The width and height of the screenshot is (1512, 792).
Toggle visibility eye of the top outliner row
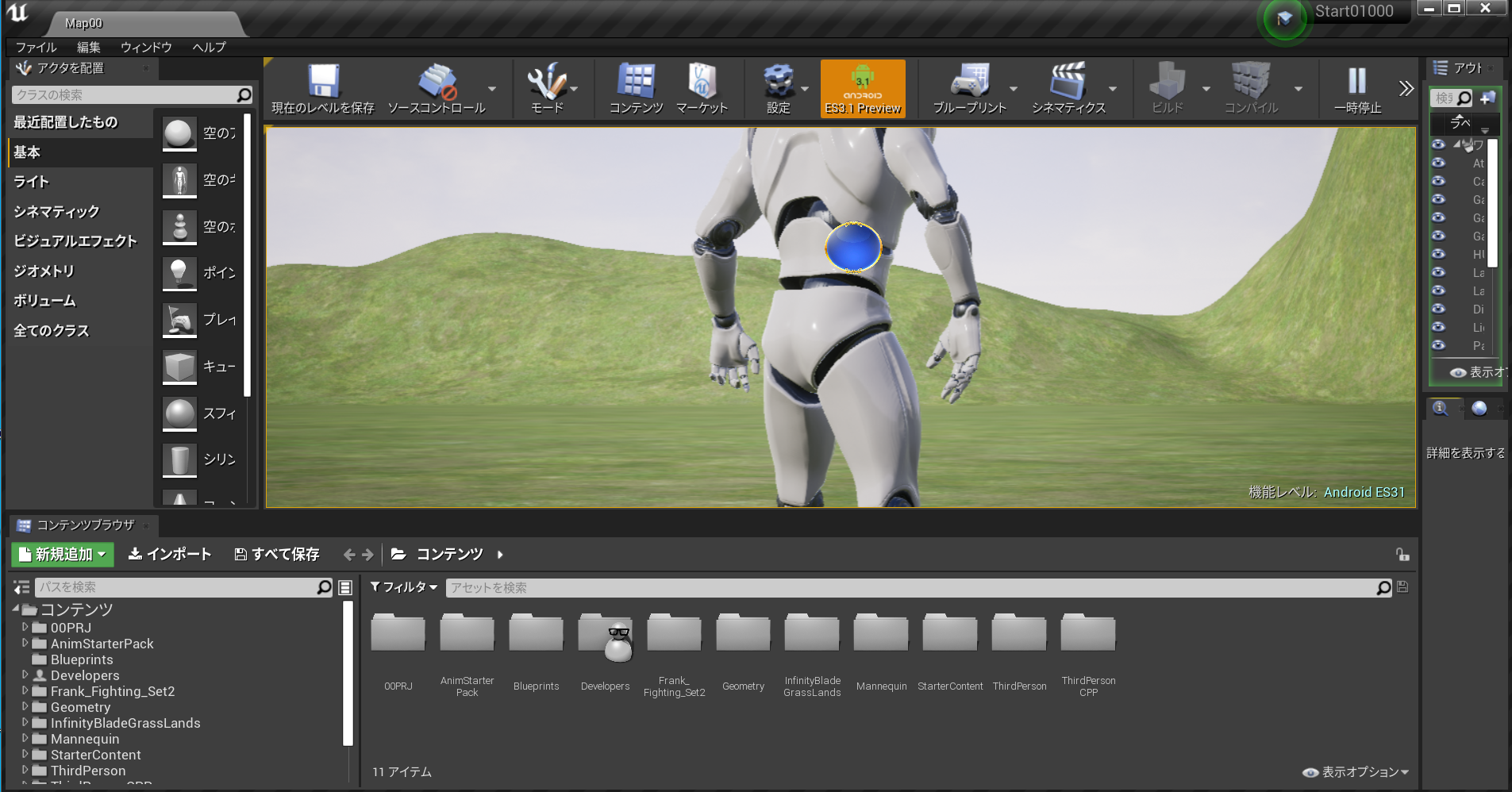(1438, 144)
